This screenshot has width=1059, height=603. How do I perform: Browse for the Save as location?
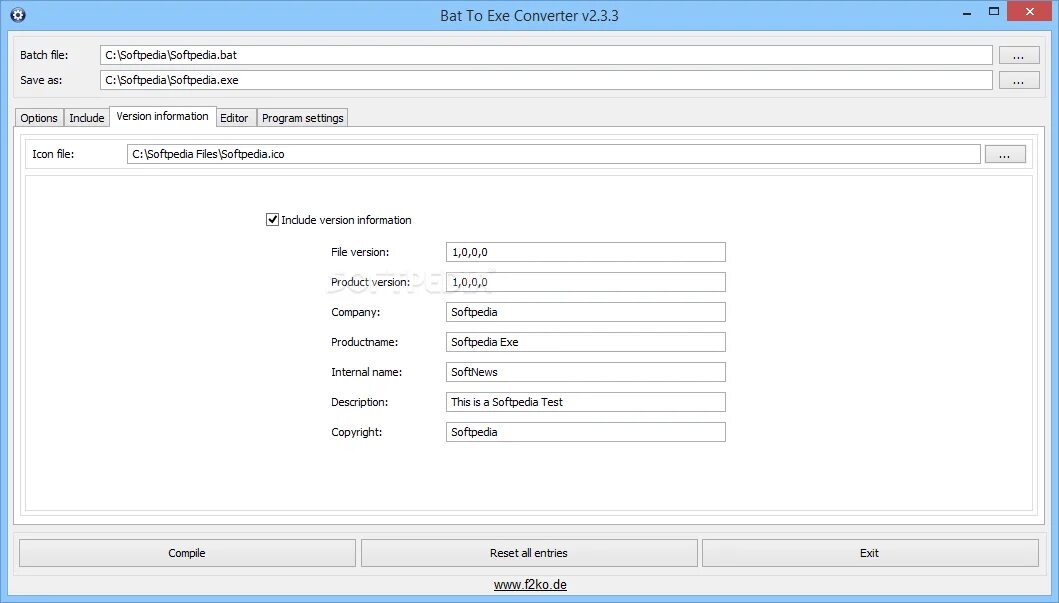pos(1018,80)
